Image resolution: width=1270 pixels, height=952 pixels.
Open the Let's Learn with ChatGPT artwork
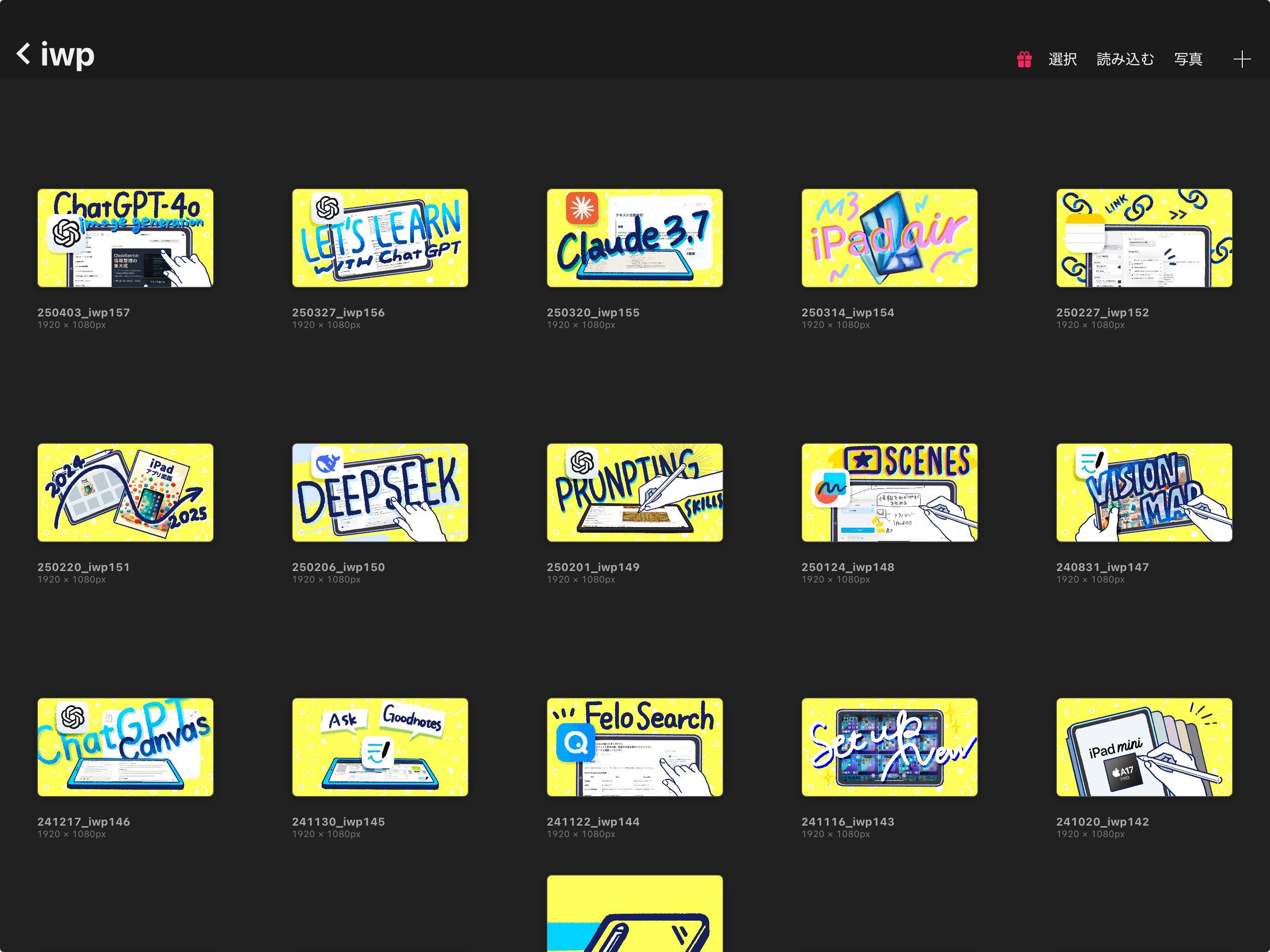point(380,238)
